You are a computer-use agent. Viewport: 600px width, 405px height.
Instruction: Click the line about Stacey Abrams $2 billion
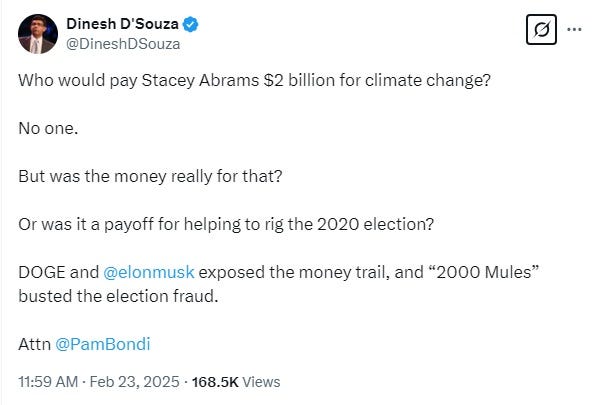(x=254, y=80)
